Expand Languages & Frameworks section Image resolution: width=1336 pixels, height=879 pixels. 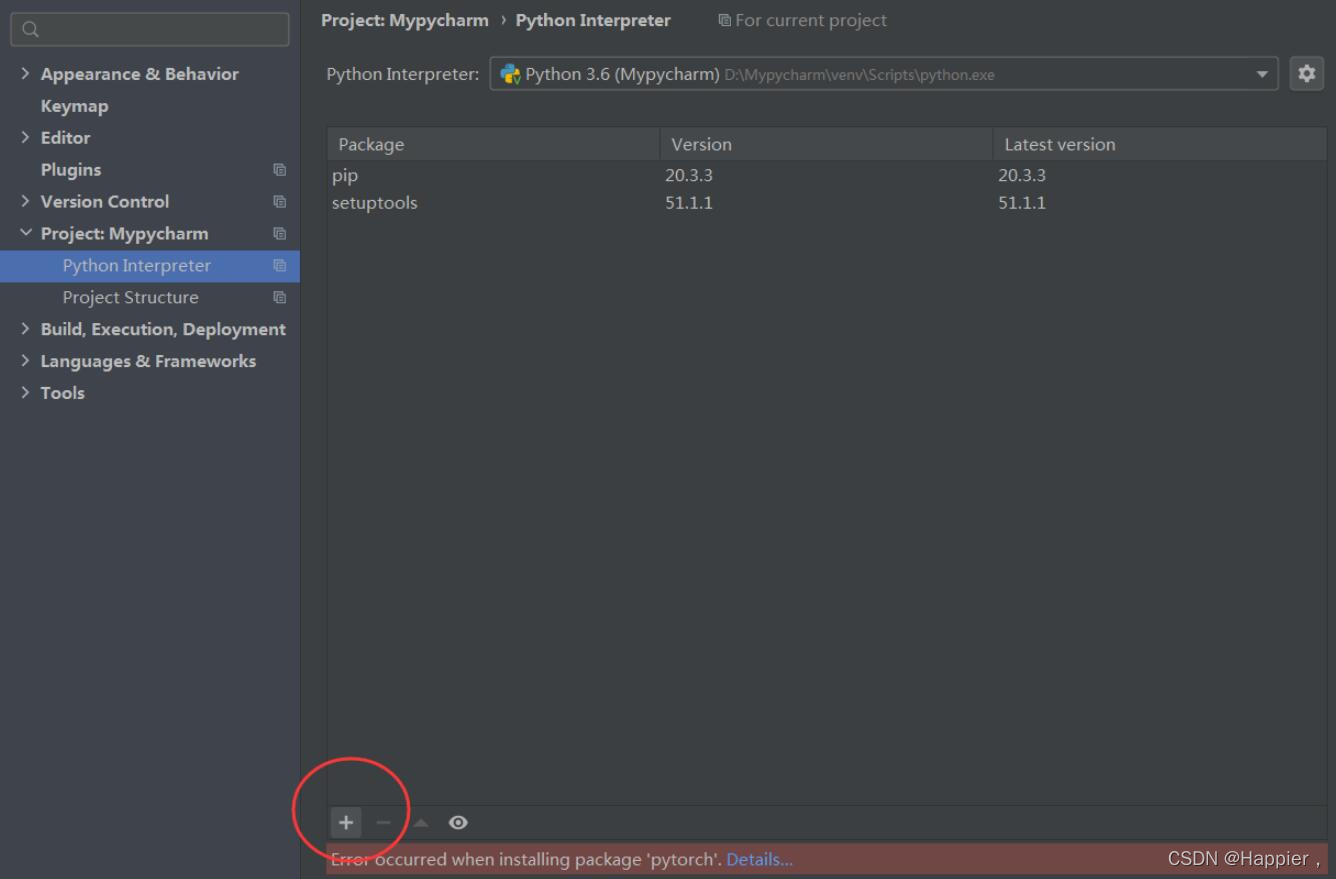(x=25, y=362)
